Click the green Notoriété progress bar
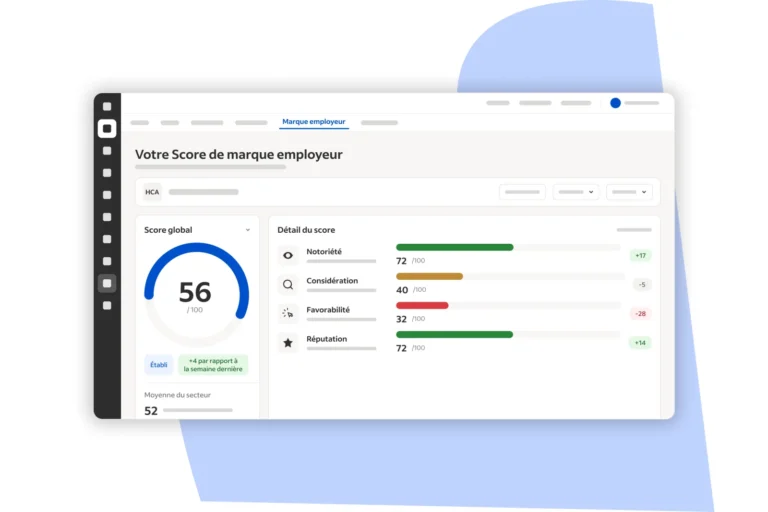Screen dimensions: 768x512 click(x=455, y=247)
